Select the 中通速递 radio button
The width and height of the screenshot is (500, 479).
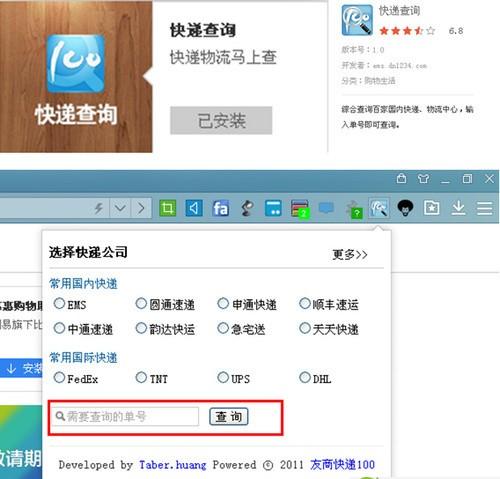point(59,328)
